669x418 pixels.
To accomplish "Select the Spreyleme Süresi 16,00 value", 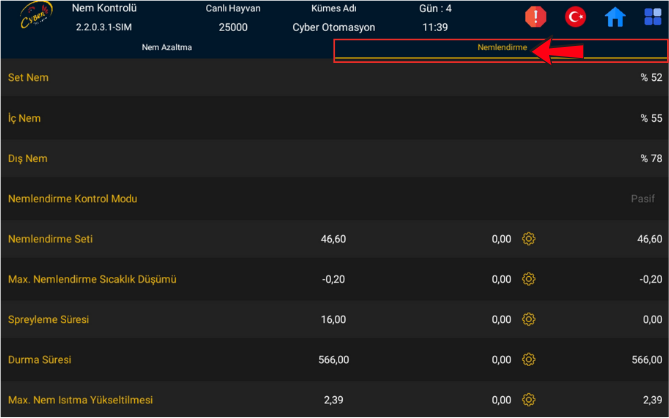I will pyautogui.click(x=333, y=319).
